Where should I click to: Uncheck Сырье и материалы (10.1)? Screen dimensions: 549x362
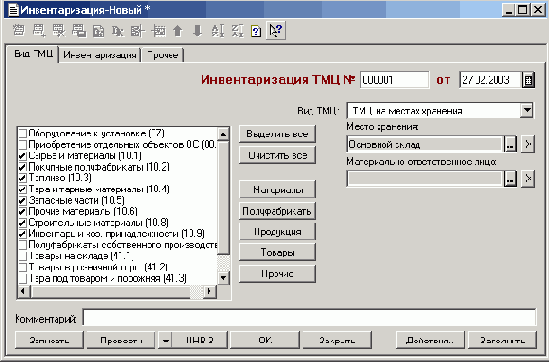(x=23, y=156)
